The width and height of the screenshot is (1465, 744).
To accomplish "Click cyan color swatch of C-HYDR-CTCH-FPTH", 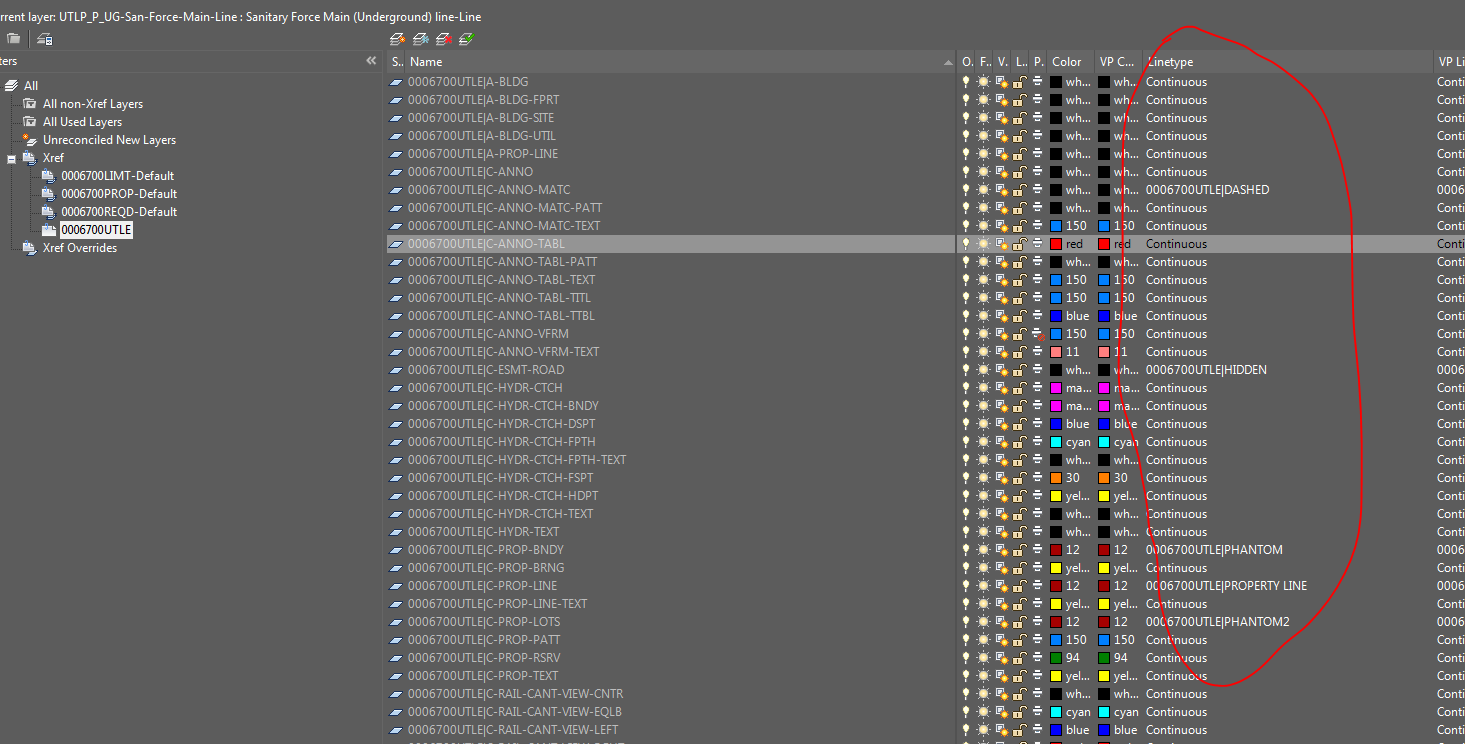I will coord(1055,442).
